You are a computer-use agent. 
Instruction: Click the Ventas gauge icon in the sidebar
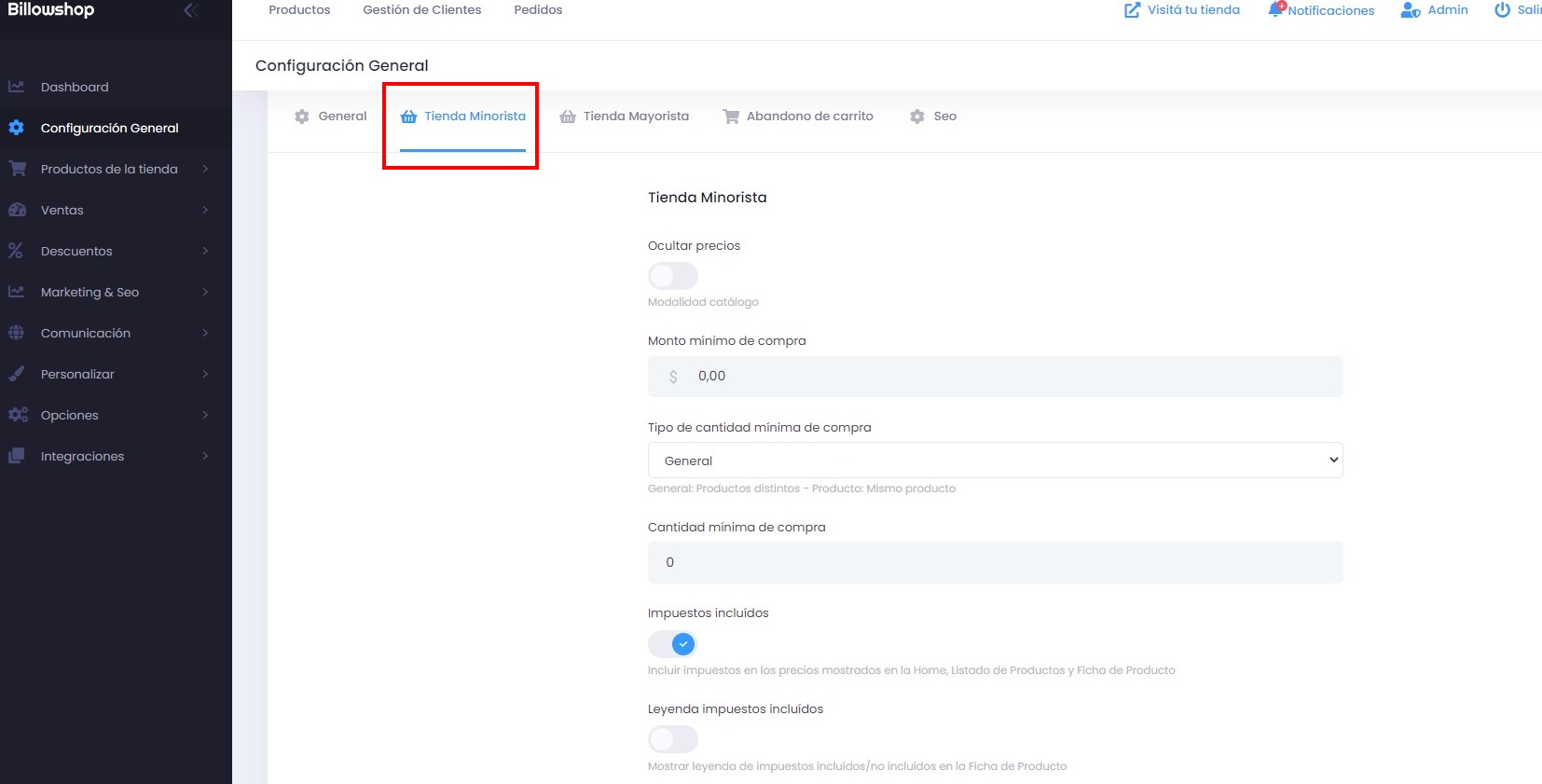(x=17, y=210)
